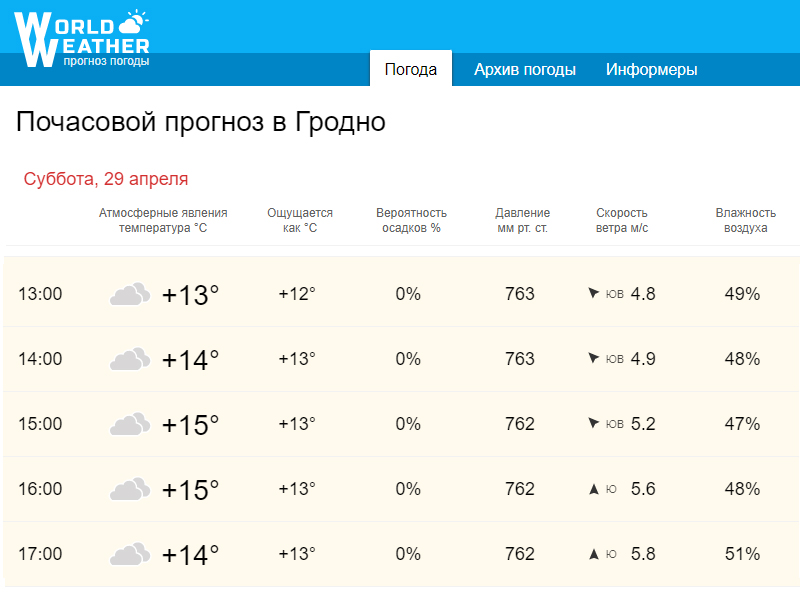Image resolution: width=800 pixels, height=595 pixels.
Task: Click the wind direction arrow at 15:00
Action: point(594,424)
